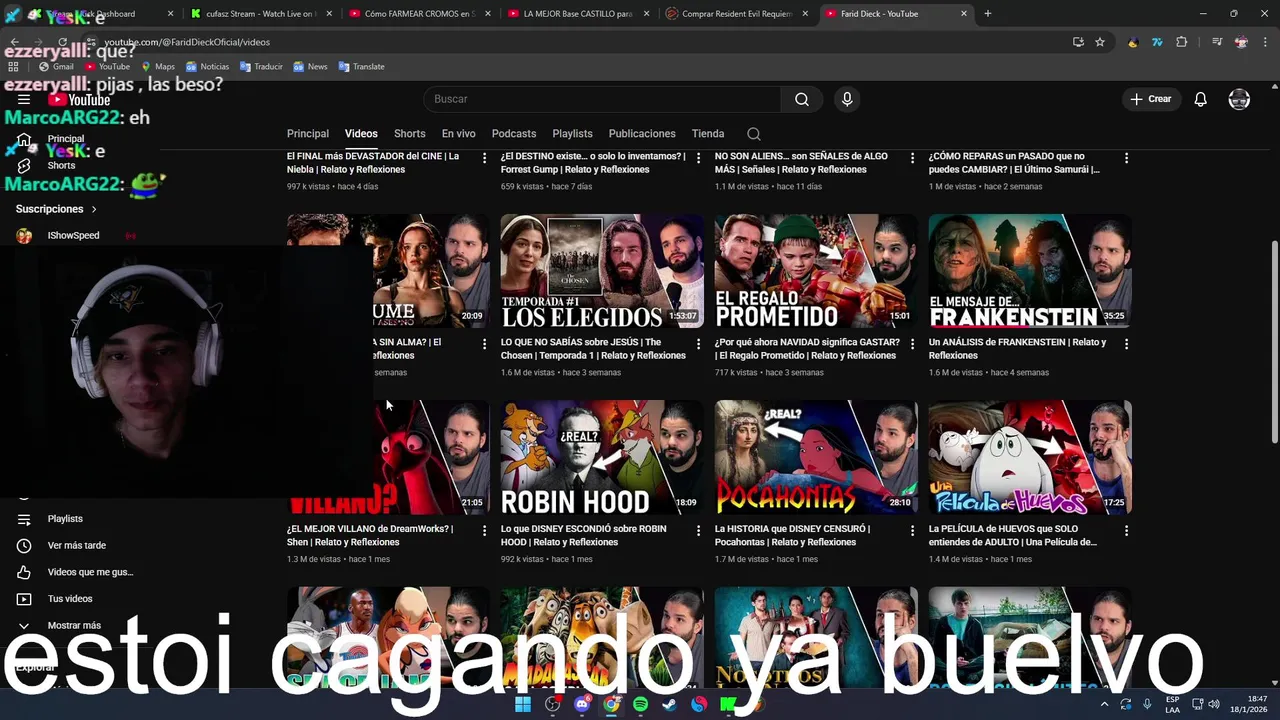Open Playlists in the left sidebar

click(65, 519)
